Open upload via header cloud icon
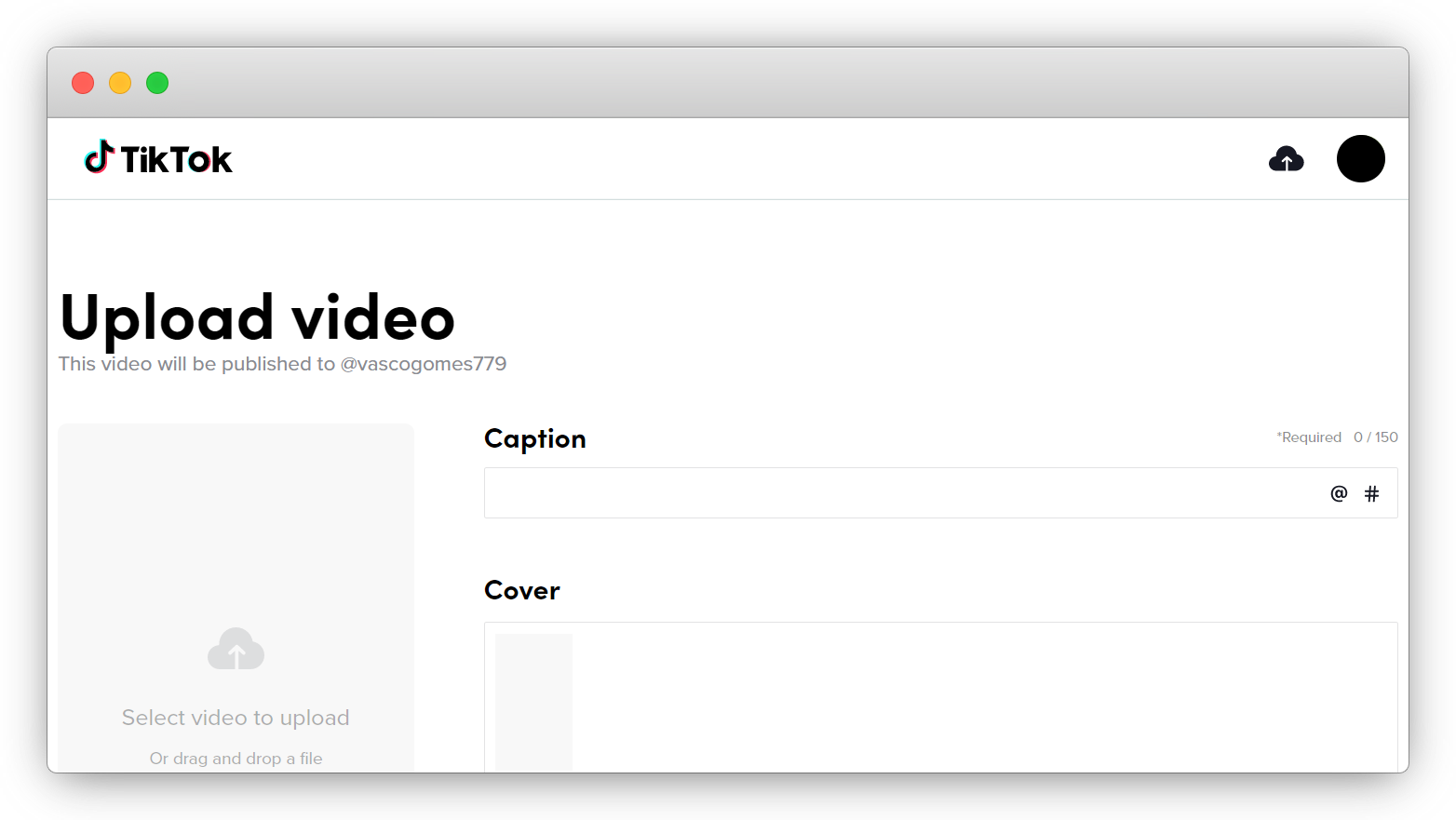Viewport: 1456px width, 820px height. (x=1286, y=159)
